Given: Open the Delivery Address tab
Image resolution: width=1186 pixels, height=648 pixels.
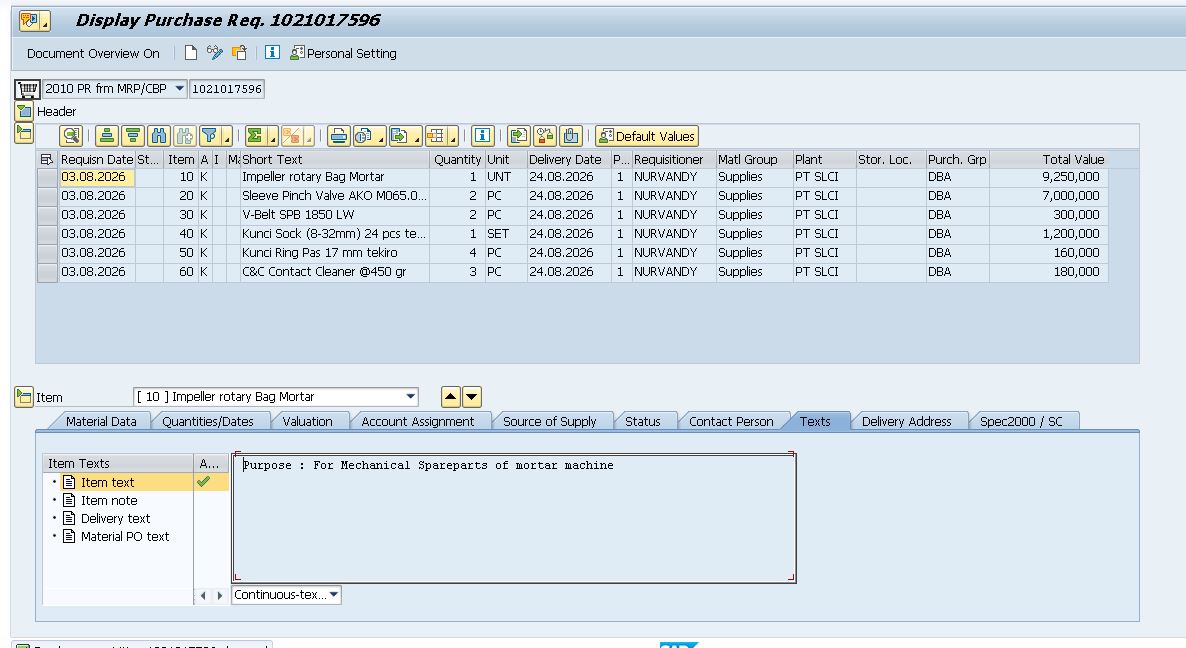Looking at the screenshot, I should (906, 421).
